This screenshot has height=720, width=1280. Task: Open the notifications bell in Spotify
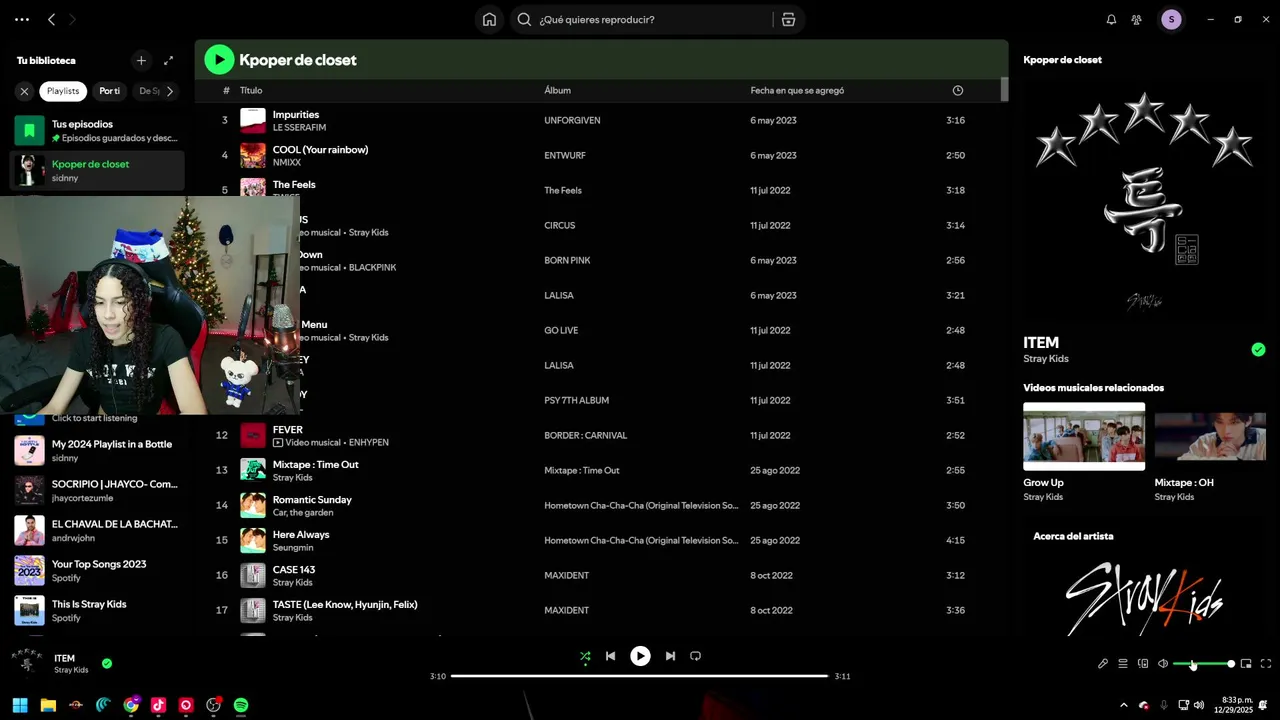coord(1111,19)
